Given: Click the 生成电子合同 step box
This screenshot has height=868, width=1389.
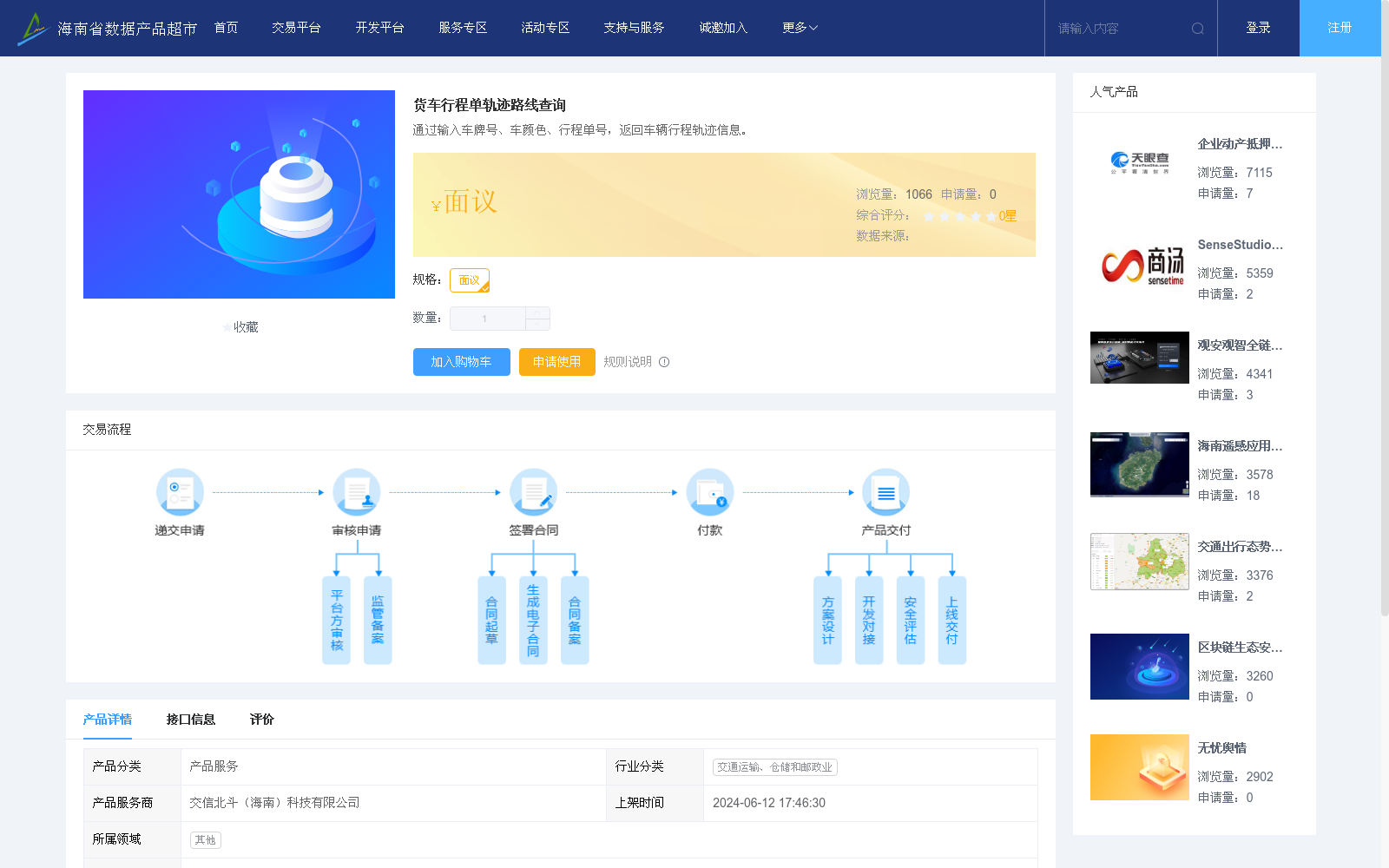Looking at the screenshot, I should pyautogui.click(x=533, y=620).
